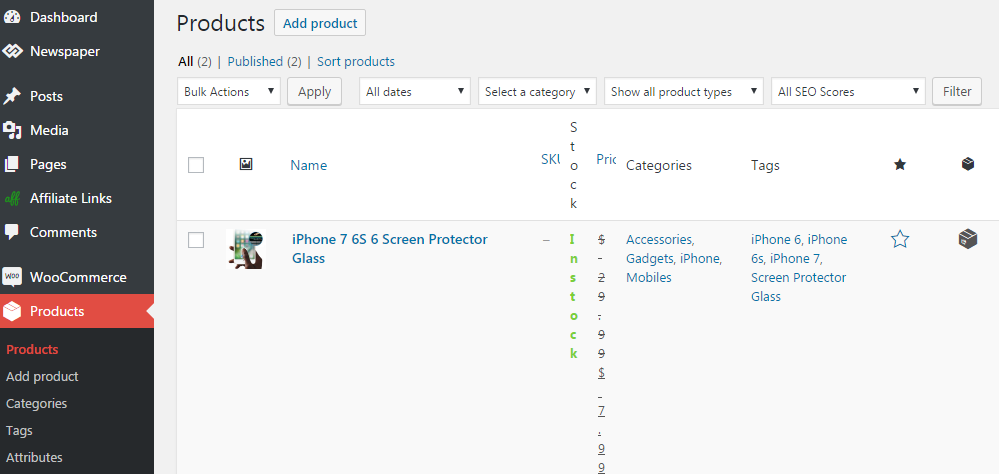The height and width of the screenshot is (474, 999).
Task: Click the Filter button
Action: pyautogui.click(x=957, y=92)
